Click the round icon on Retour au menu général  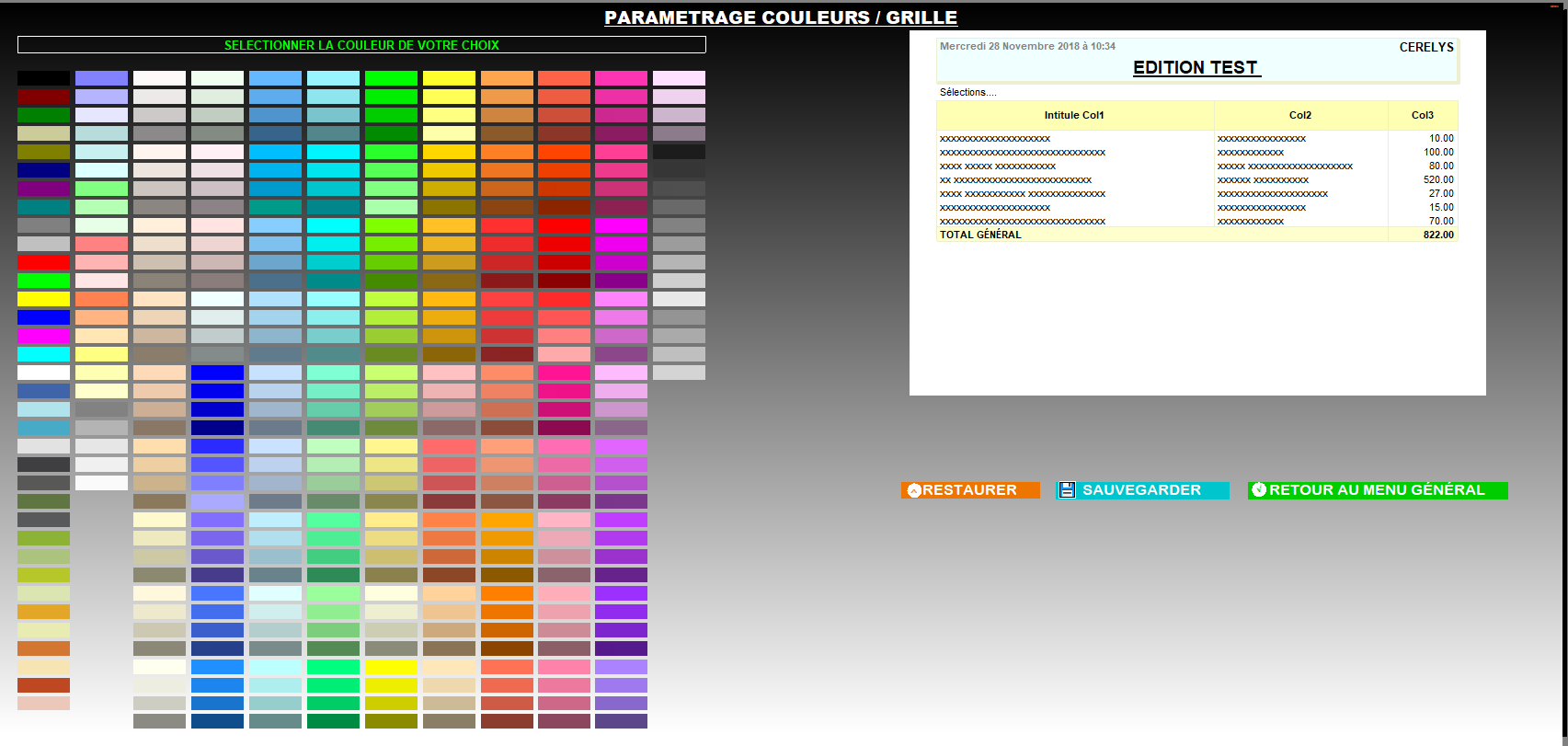pos(1259,490)
